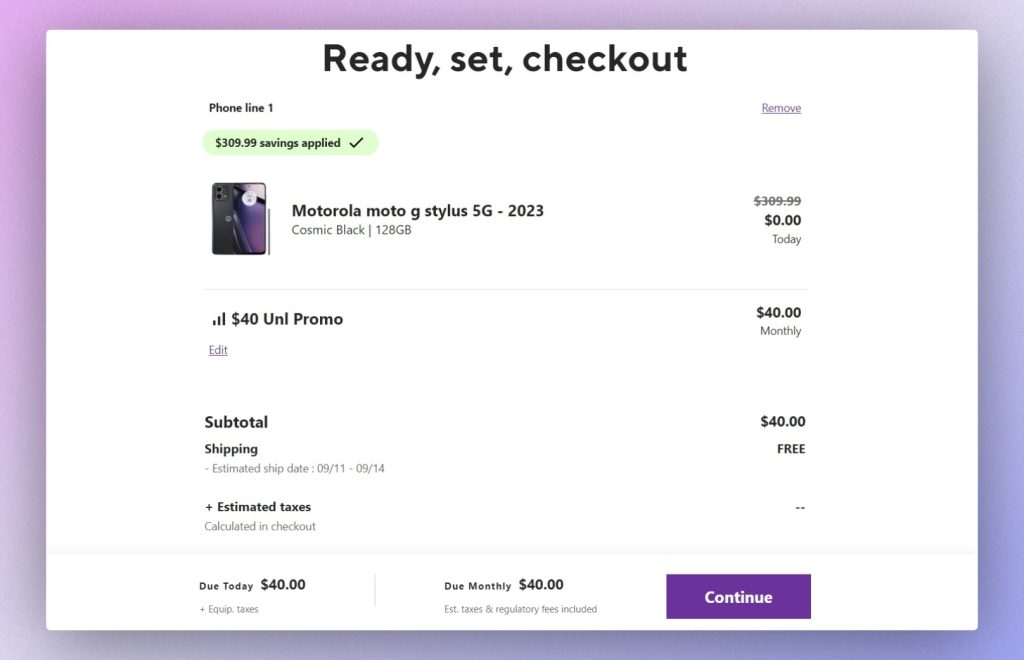Click the plus sign before Estimated taxes

click(209, 507)
